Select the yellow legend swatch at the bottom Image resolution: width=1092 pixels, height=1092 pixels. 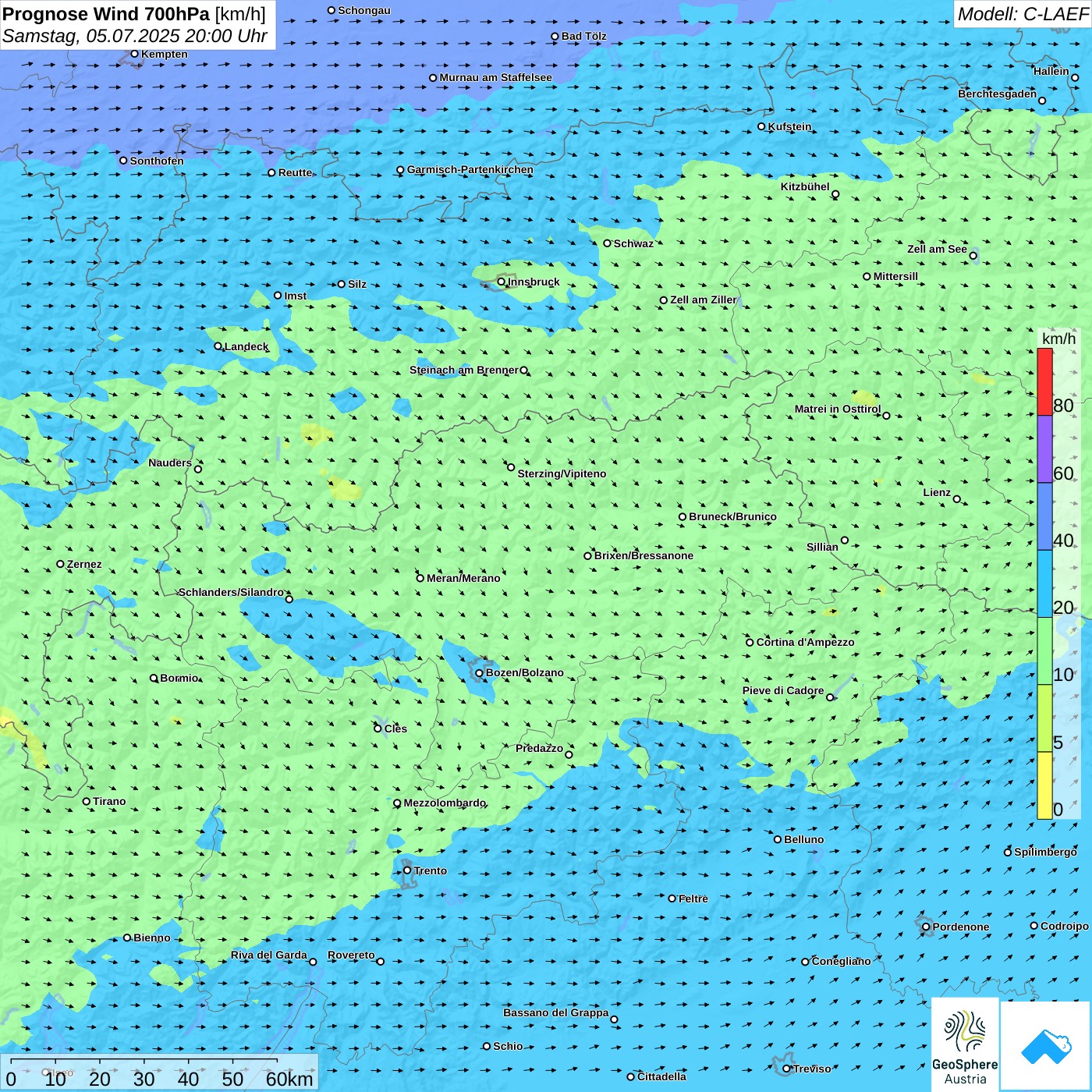[x=1044, y=785]
